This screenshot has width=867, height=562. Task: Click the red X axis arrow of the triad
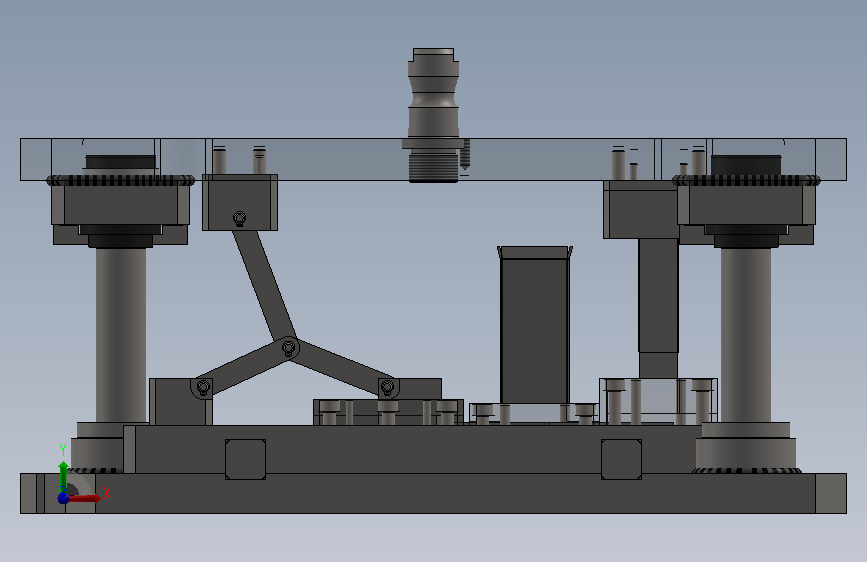[84, 498]
